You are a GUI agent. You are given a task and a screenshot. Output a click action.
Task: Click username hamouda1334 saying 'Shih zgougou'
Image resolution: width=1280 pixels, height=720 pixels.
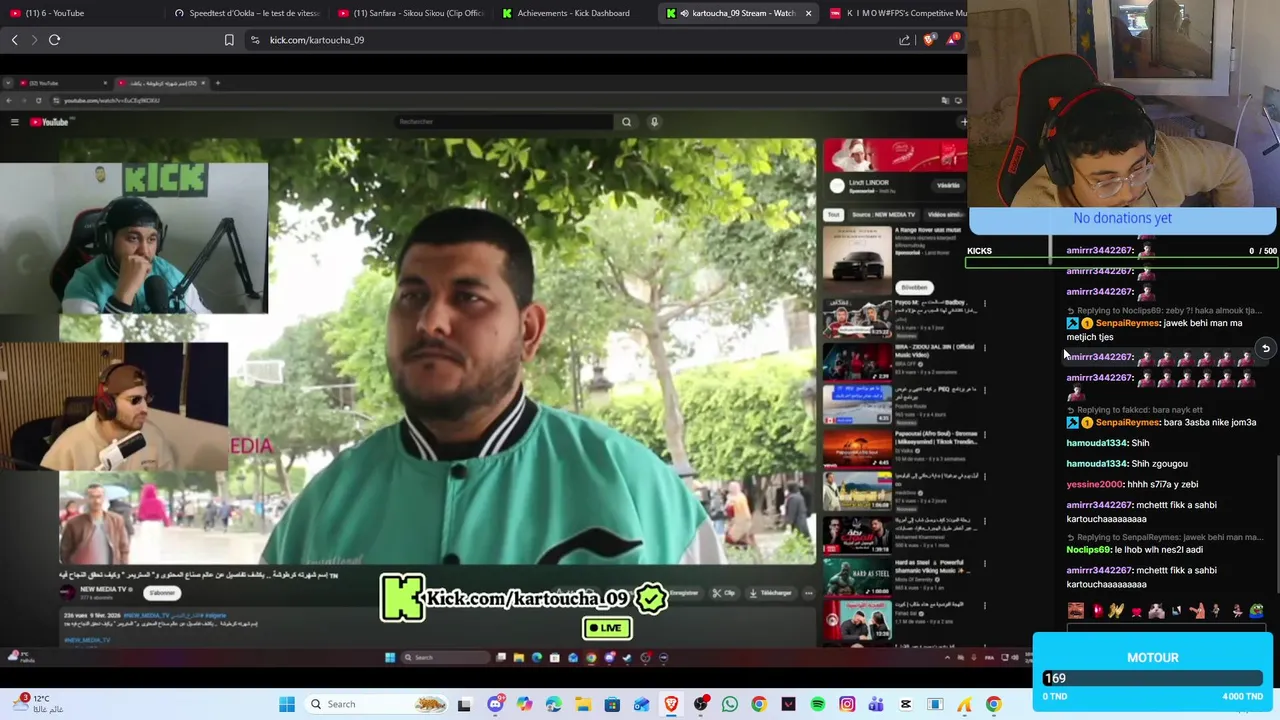click(x=1097, y=464)
